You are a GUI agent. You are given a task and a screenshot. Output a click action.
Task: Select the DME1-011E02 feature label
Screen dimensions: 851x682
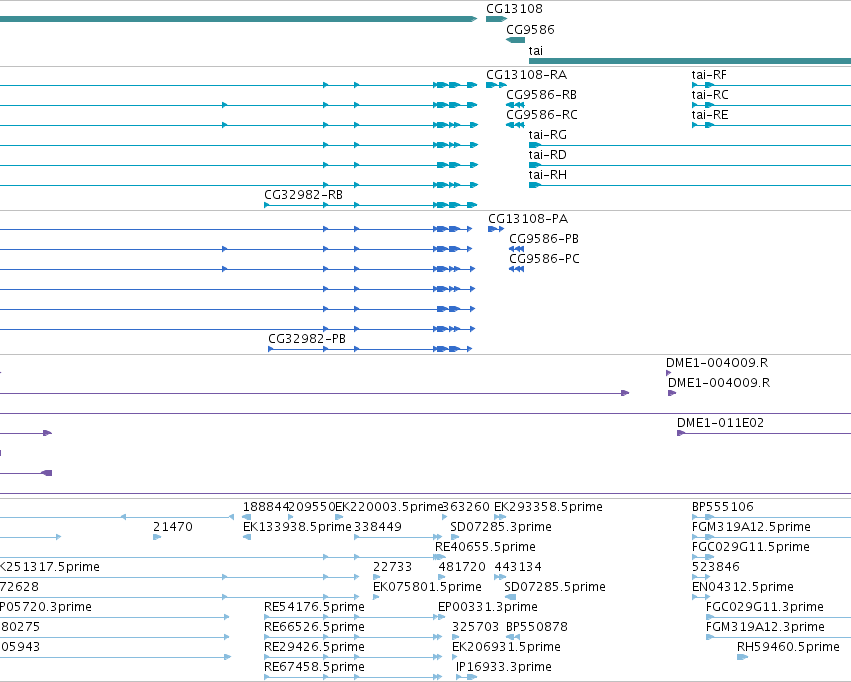click(720, 423)
